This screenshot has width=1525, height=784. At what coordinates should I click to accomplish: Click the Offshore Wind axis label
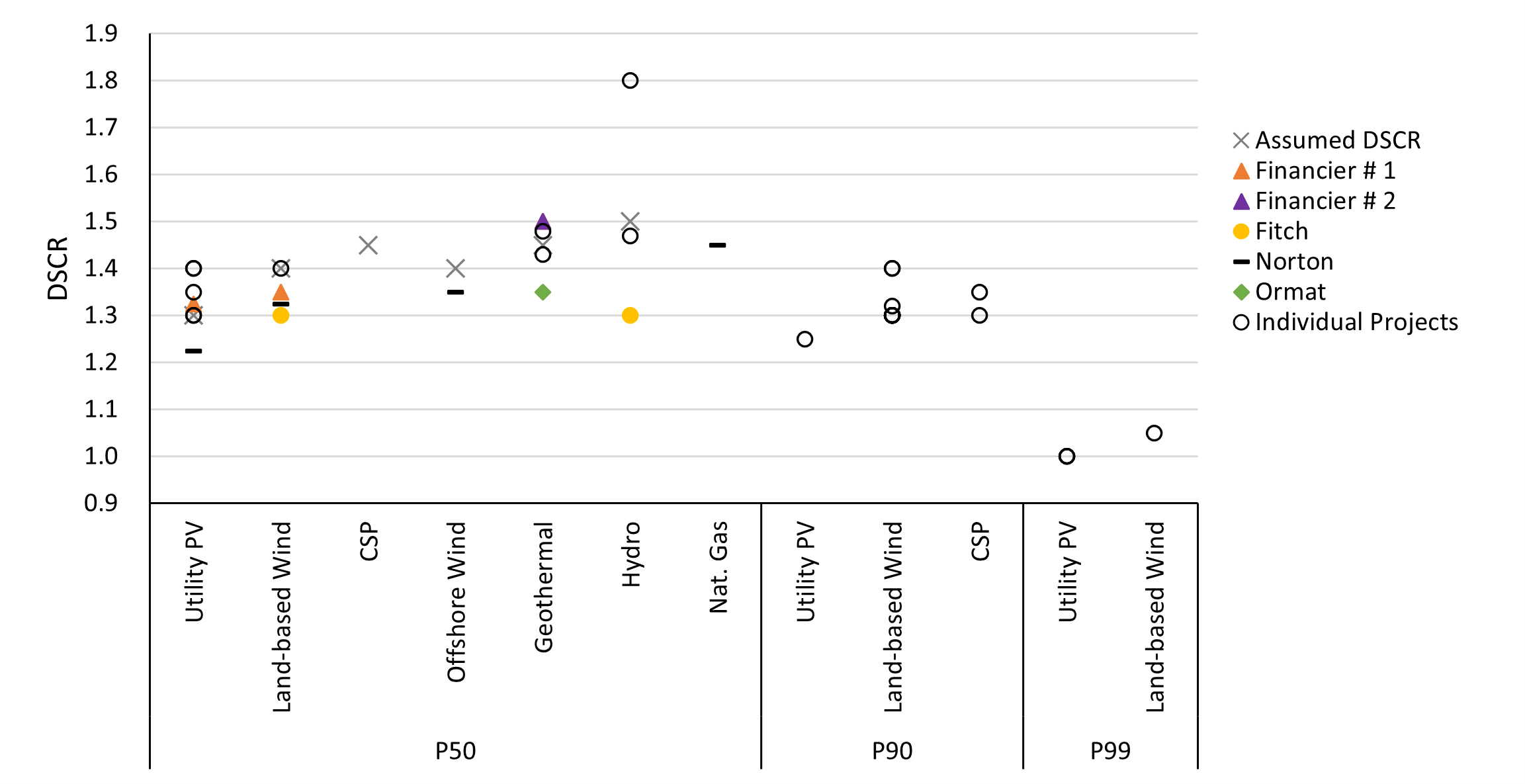456,601
